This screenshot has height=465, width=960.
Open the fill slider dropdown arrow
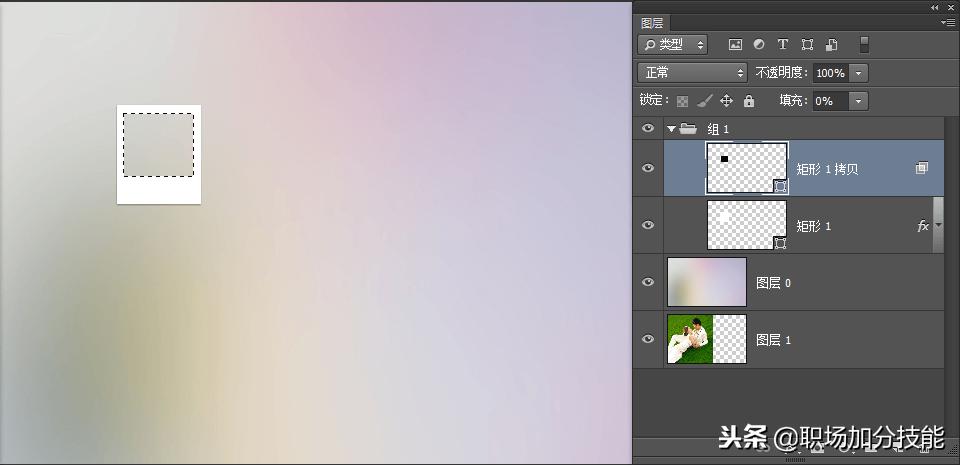click(858, 101)
